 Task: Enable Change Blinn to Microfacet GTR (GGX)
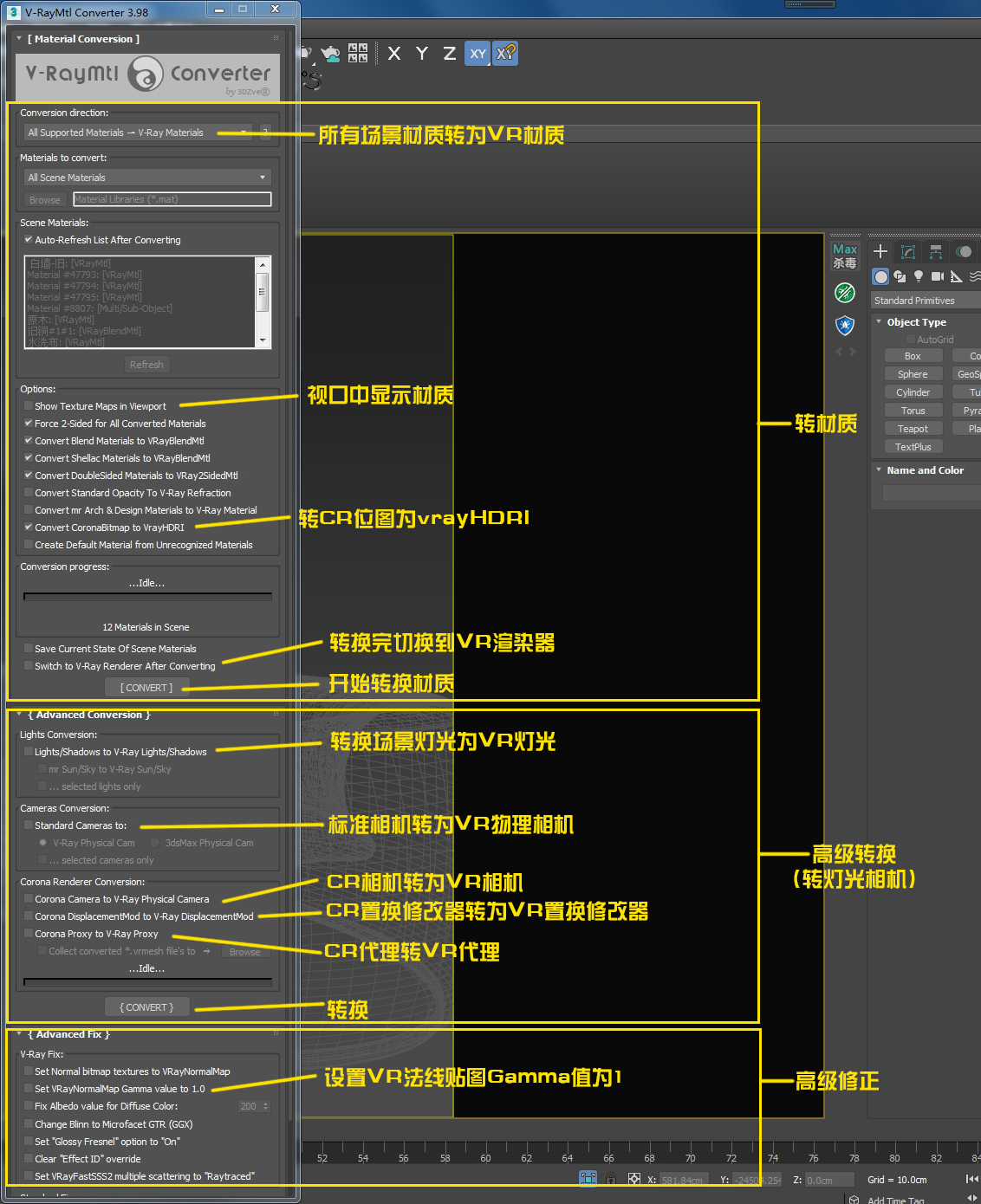click(x=29, y=1124)
